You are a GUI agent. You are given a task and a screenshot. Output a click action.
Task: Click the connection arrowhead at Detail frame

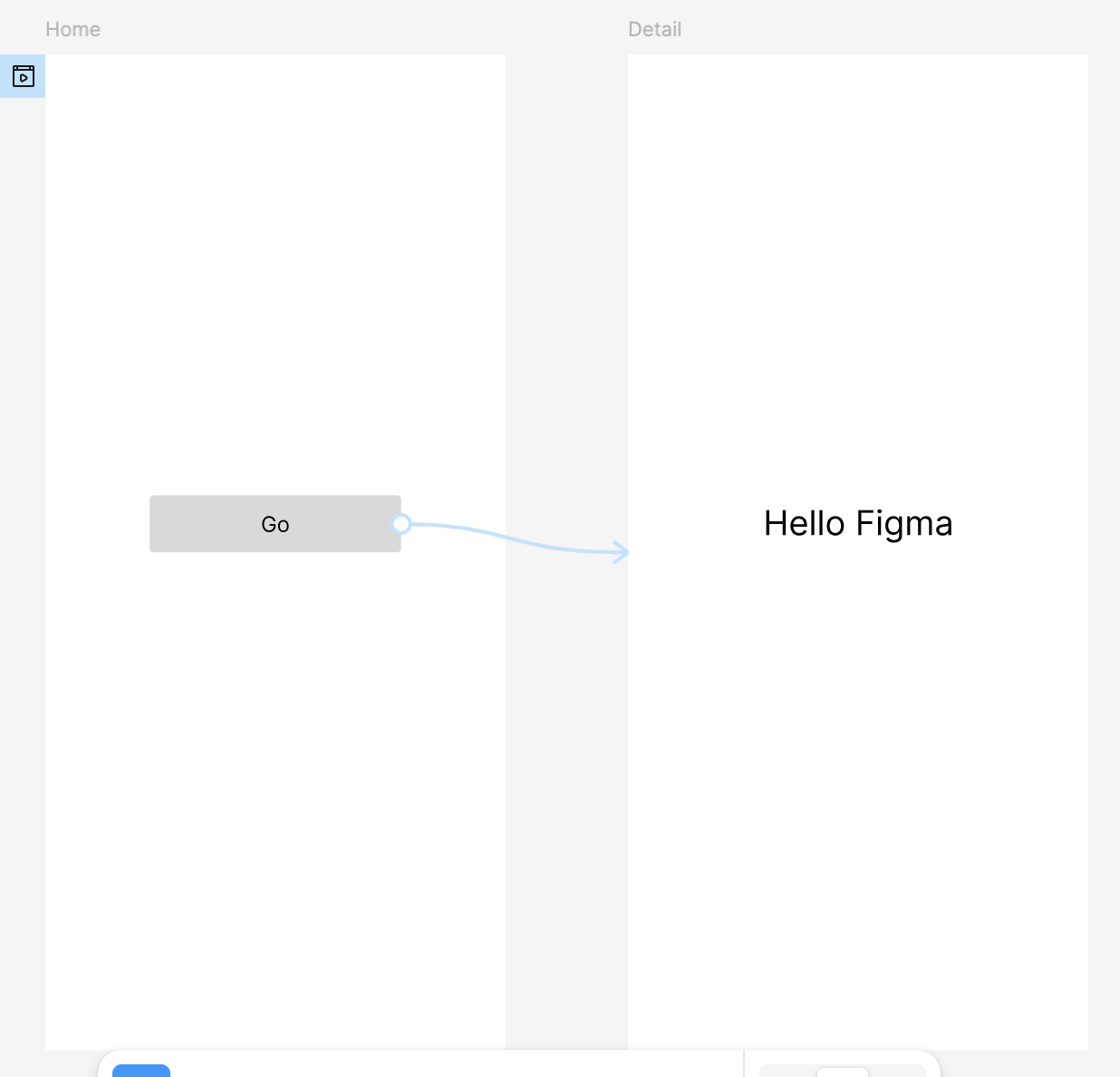(621, 552)
